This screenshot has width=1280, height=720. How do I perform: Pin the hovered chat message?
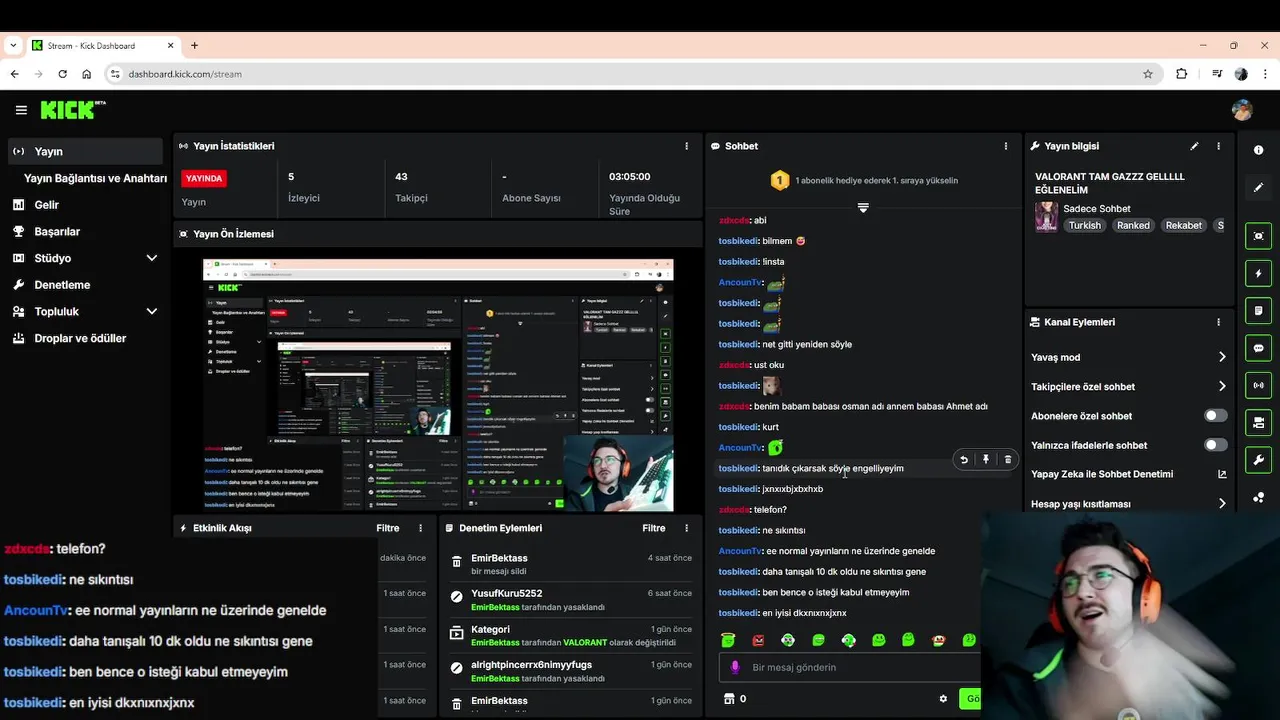point(986,460)
